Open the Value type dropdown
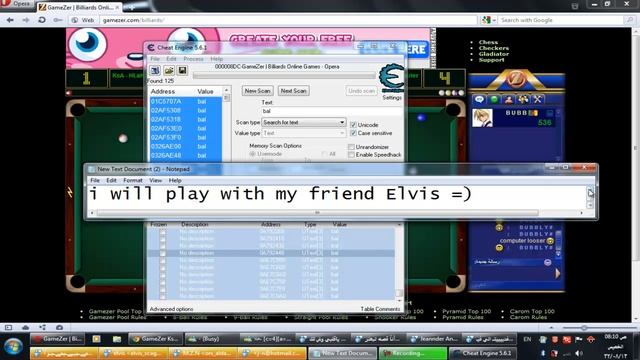The height and width of the screenshot is (360, 640). point(304,133)
